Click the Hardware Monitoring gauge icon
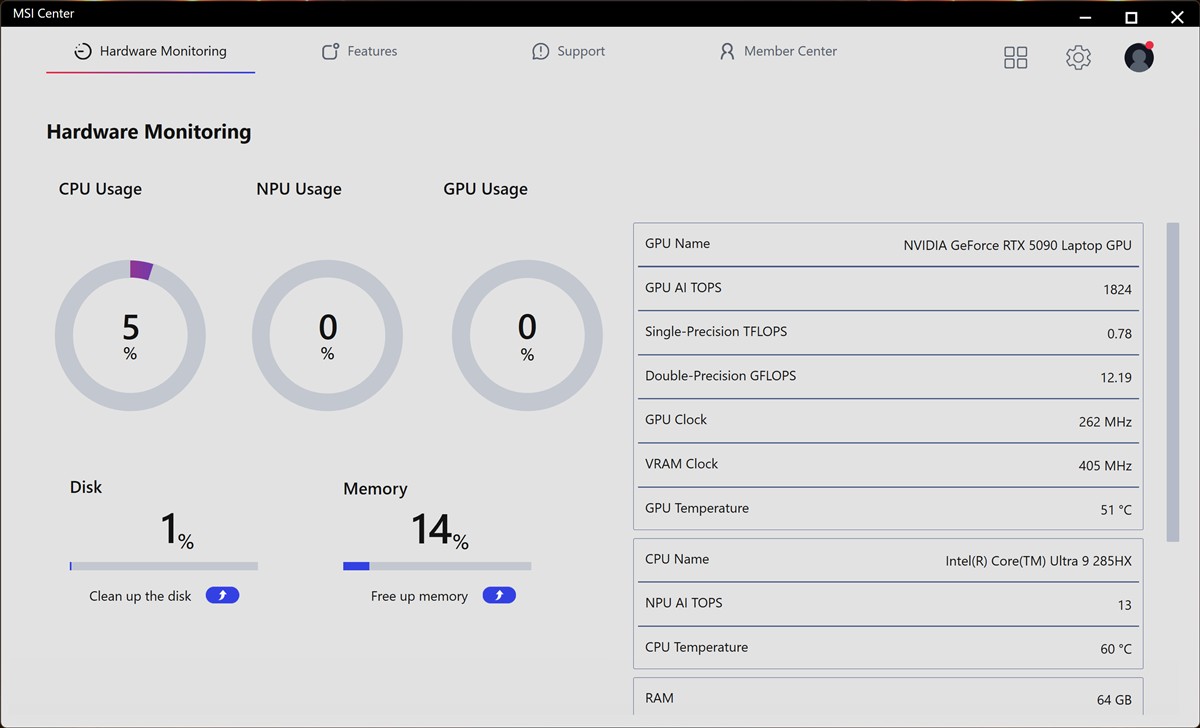 click(x=83, y=51)
